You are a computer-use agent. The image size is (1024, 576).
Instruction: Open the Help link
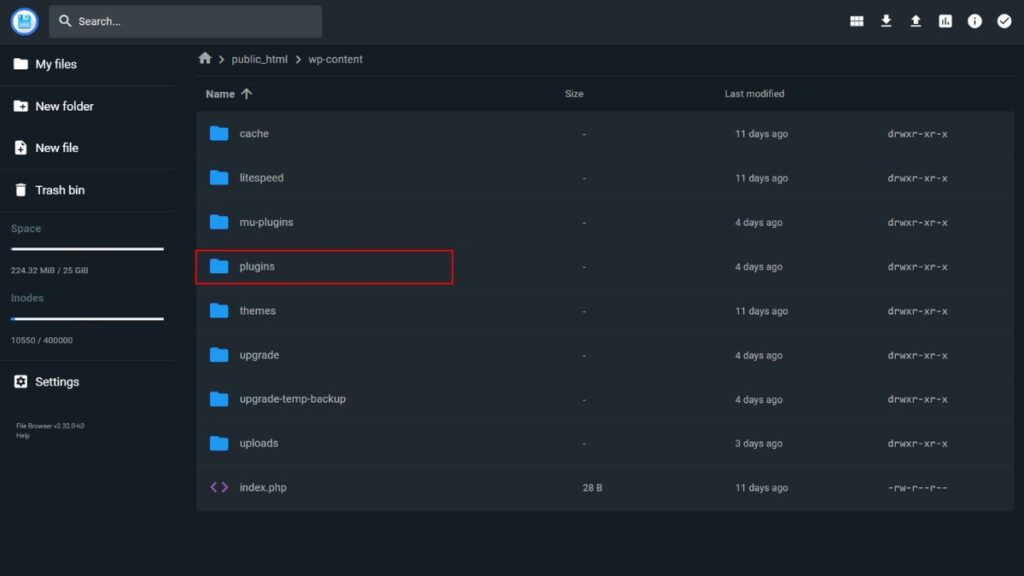pos(25,434)
